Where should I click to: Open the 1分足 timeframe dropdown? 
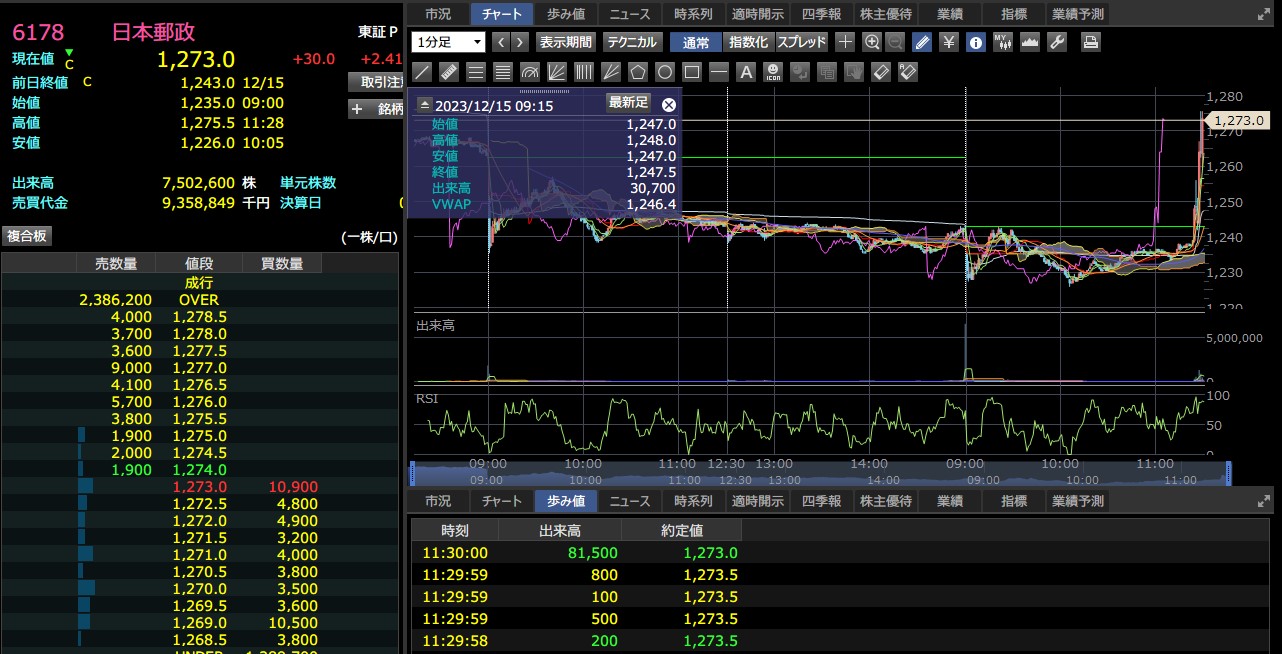(x=448, y=42)
